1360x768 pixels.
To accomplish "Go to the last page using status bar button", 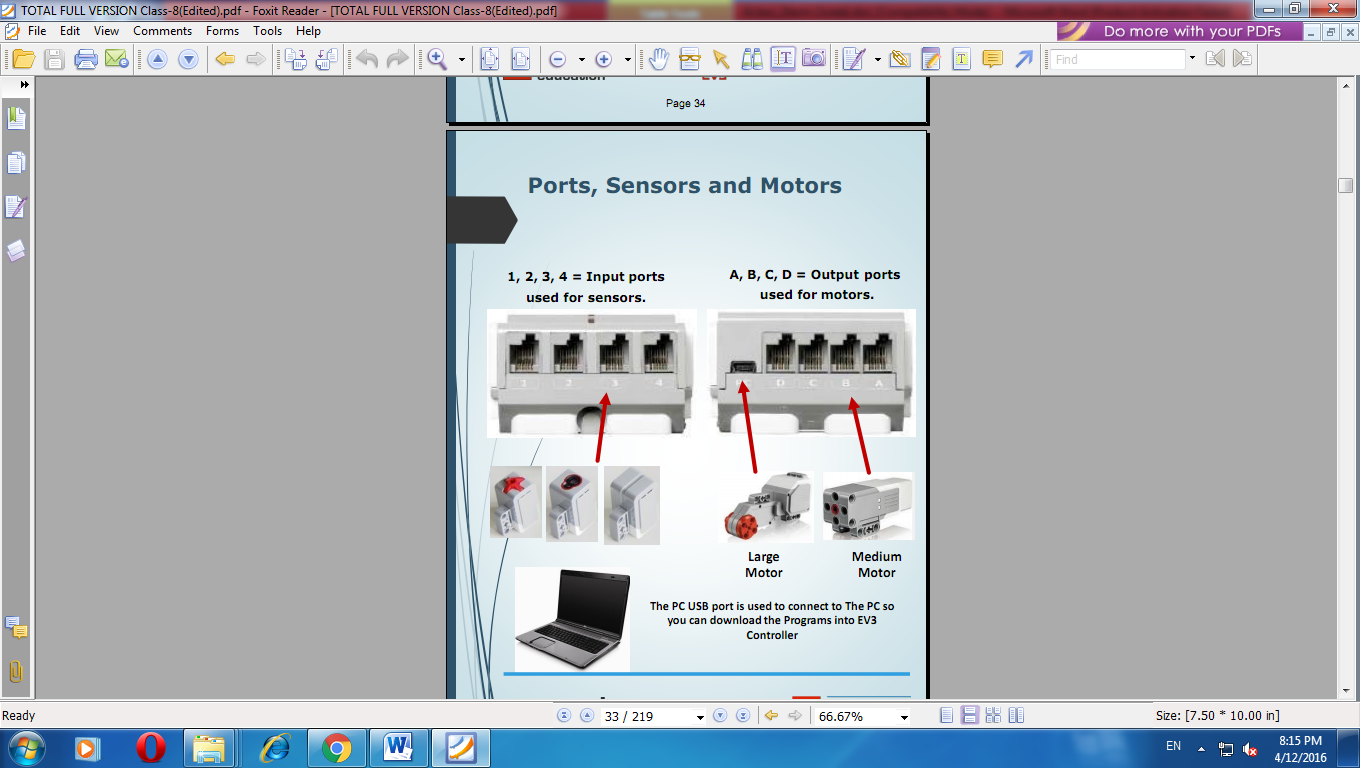I will click(x=743, y=716).
